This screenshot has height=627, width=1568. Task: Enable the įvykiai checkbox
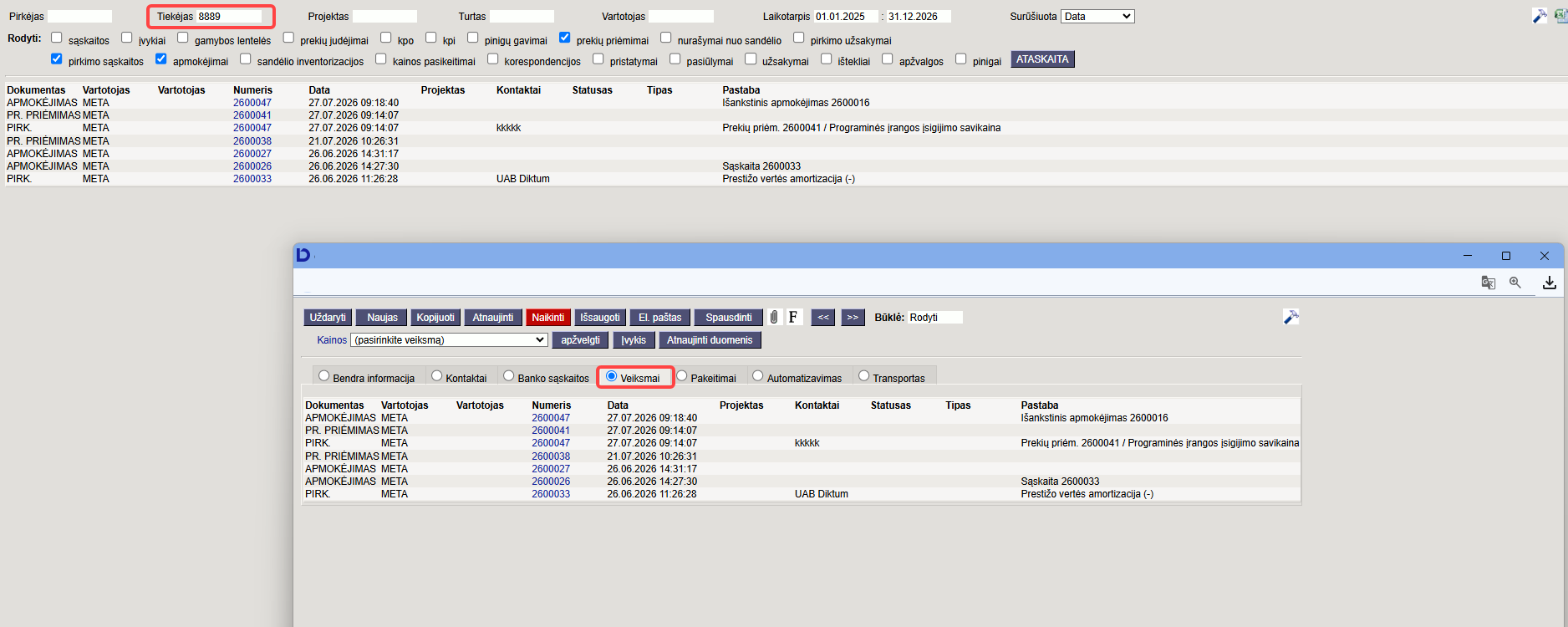coord(127,38)
